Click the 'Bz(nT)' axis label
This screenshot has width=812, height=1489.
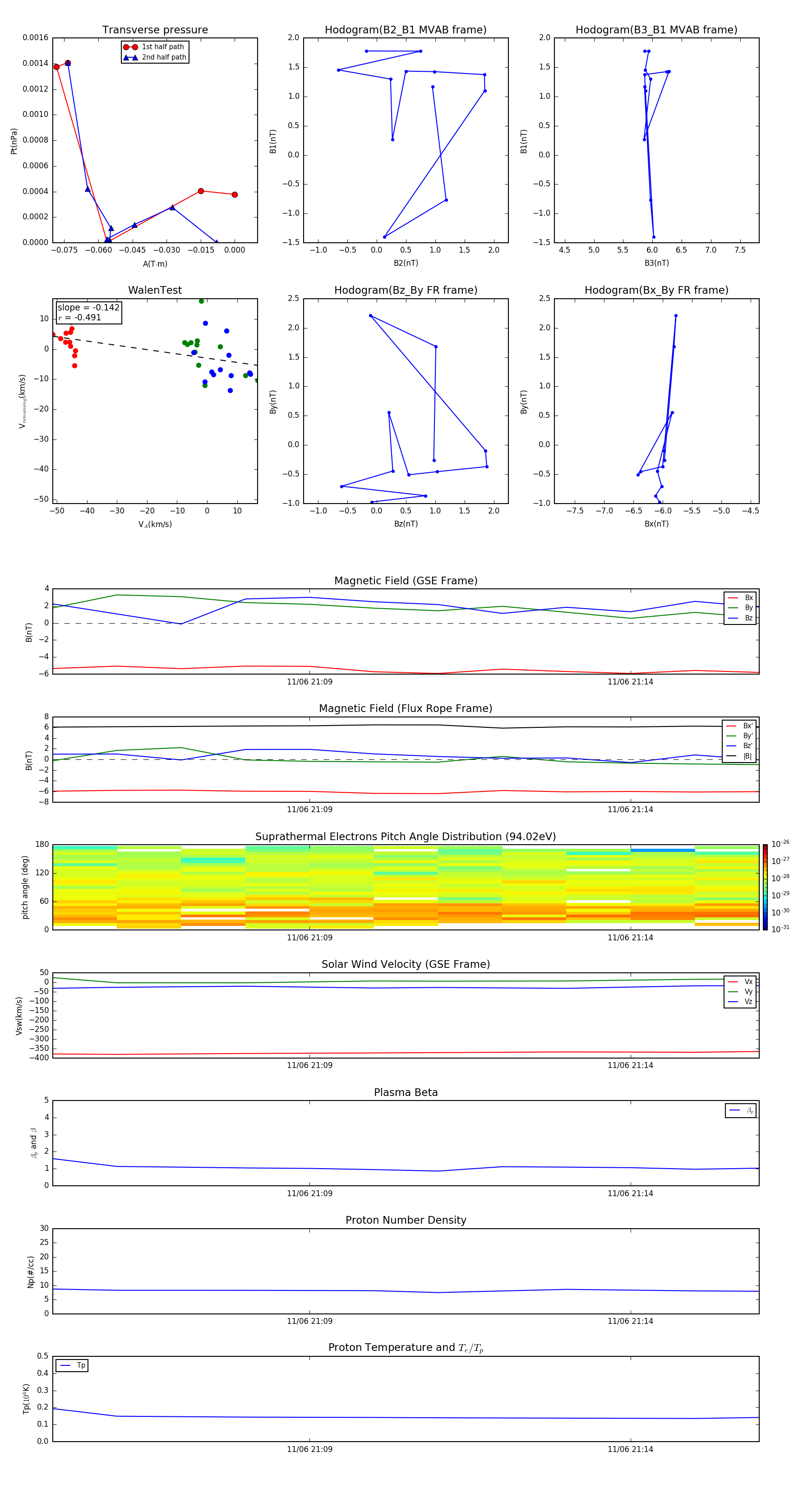coord(406,524)
